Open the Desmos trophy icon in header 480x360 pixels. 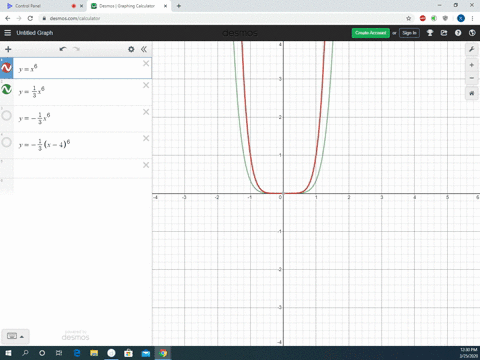[x=430, y=33]
